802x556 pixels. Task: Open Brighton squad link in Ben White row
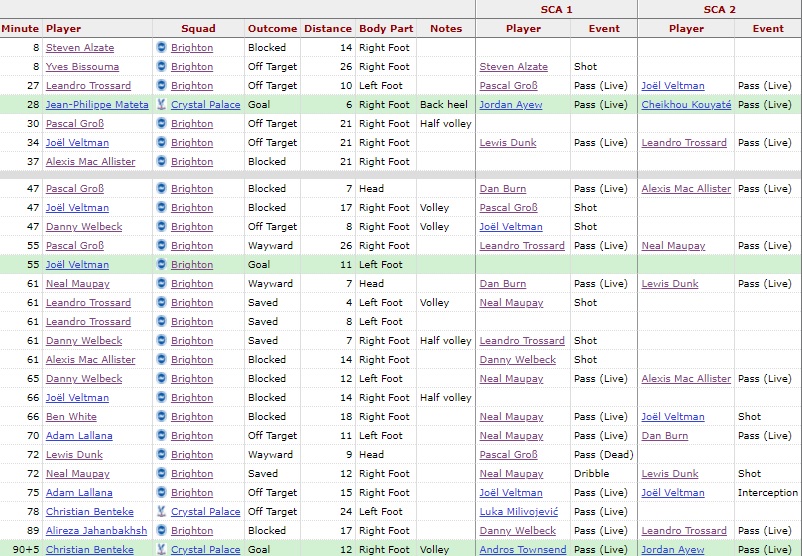[x=192, y=416]
